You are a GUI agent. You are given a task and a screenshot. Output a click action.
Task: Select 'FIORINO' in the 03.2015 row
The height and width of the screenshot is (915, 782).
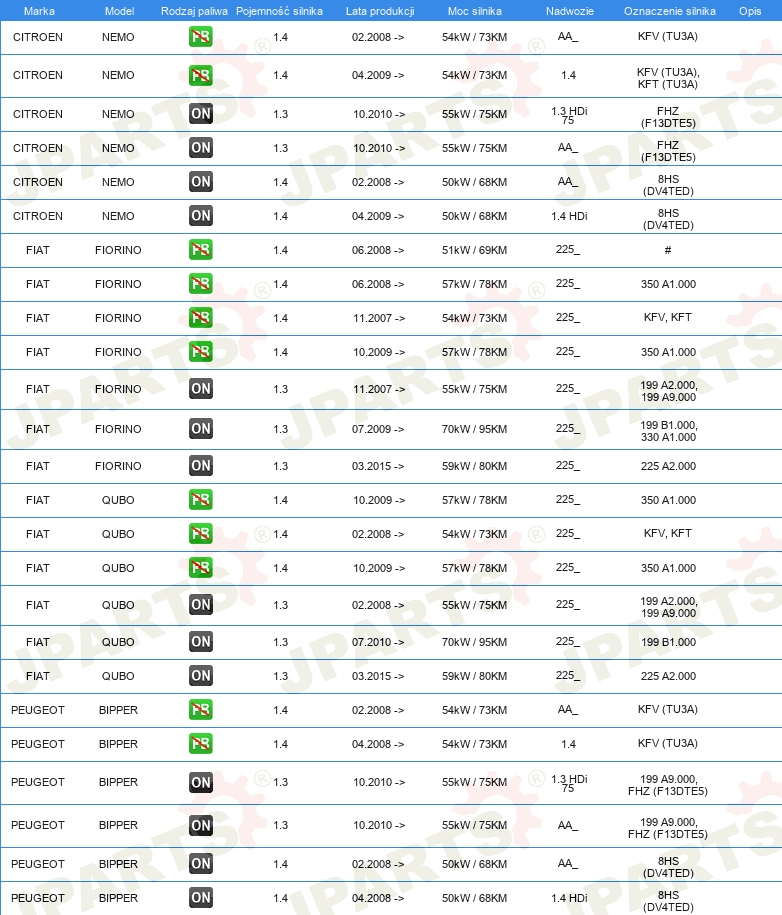click(x=118, y=466)
